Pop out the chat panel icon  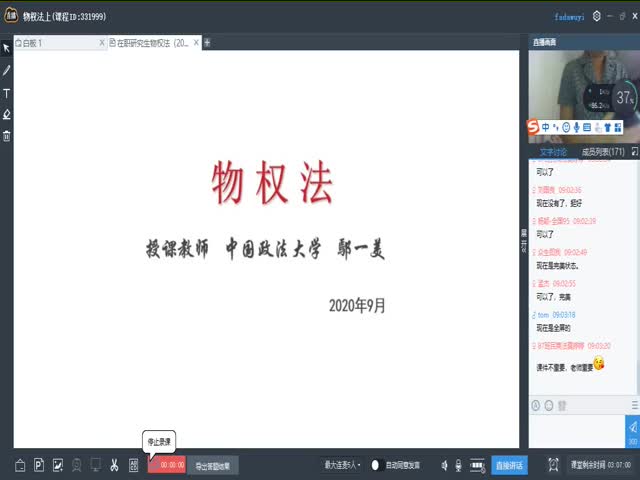635,152
